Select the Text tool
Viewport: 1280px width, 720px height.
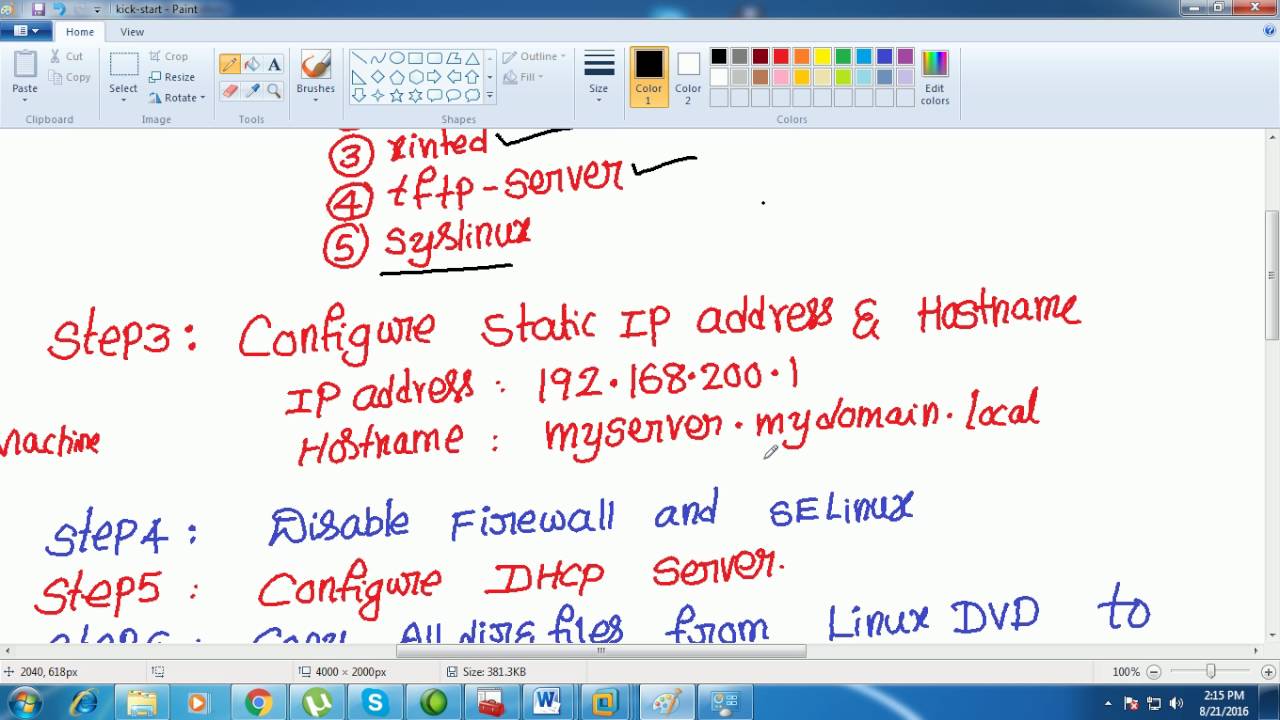click(274, 64)
